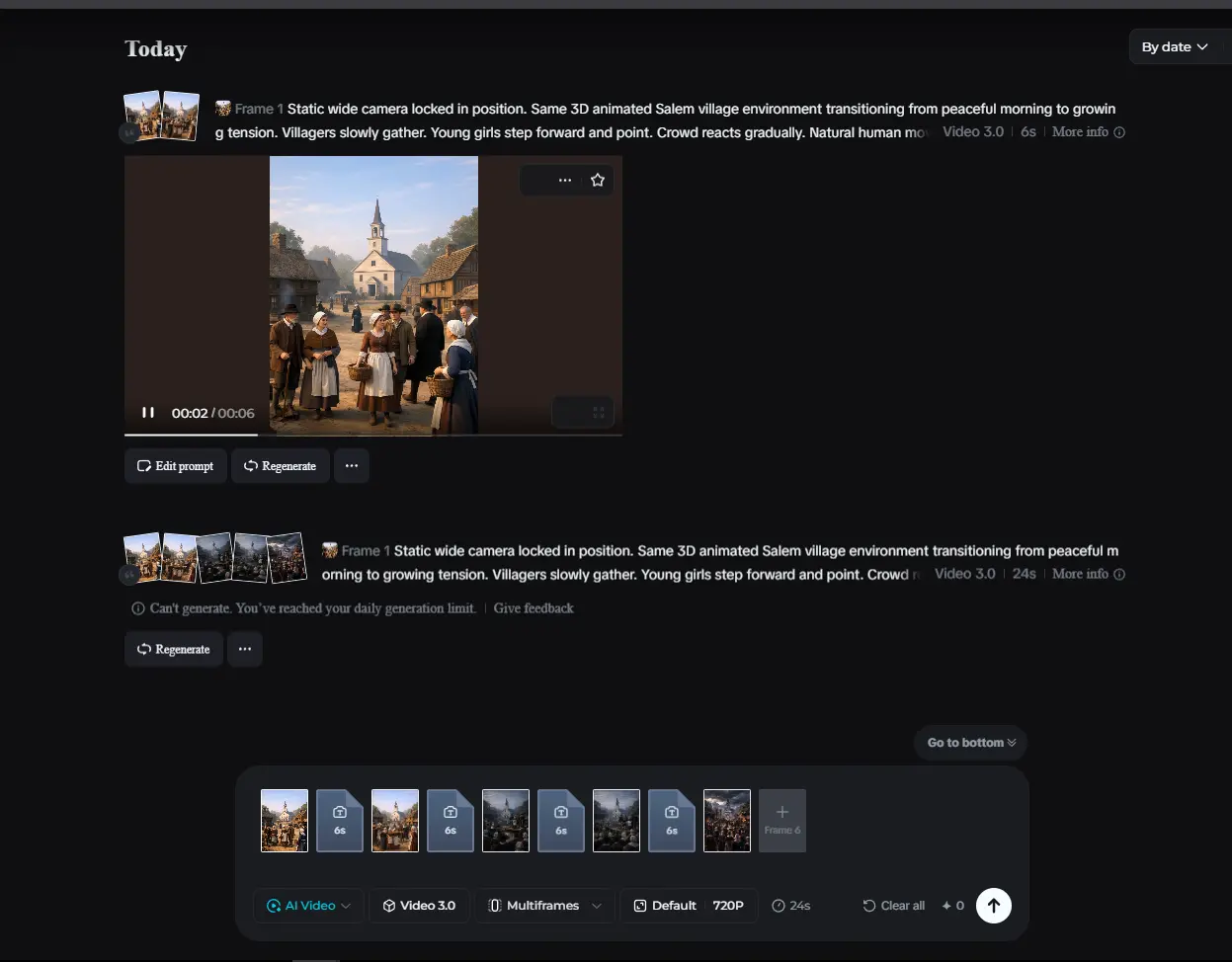Image resolution: width=1232 pixels, height=962 pixels.
Task: Click the video preview image
Action: point(373,294)
